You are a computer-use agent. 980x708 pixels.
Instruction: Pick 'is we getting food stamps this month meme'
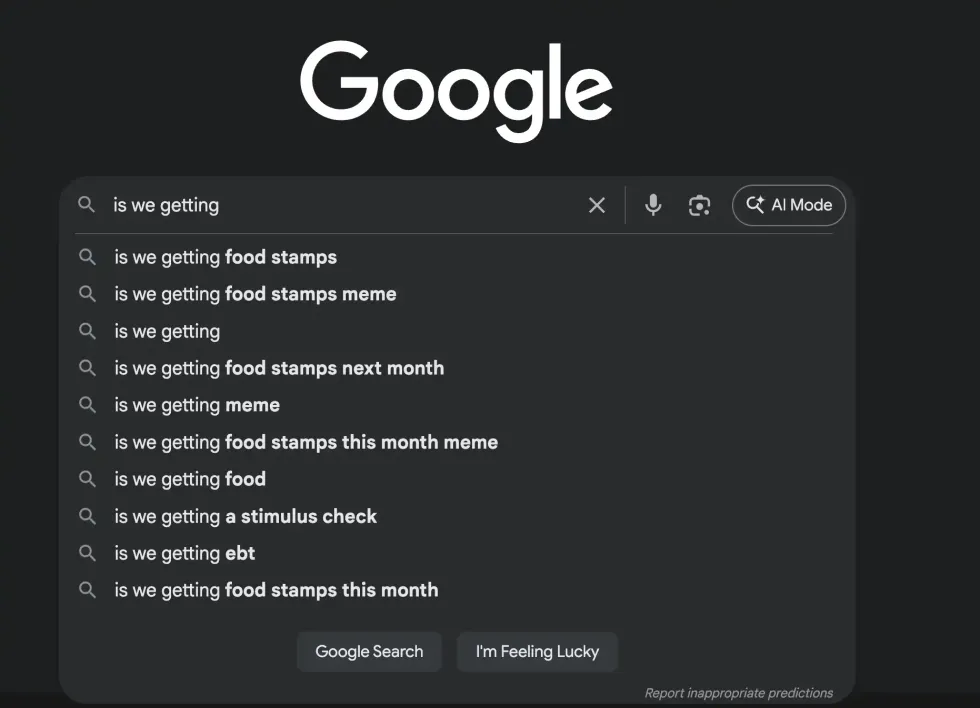coord(306,442)
